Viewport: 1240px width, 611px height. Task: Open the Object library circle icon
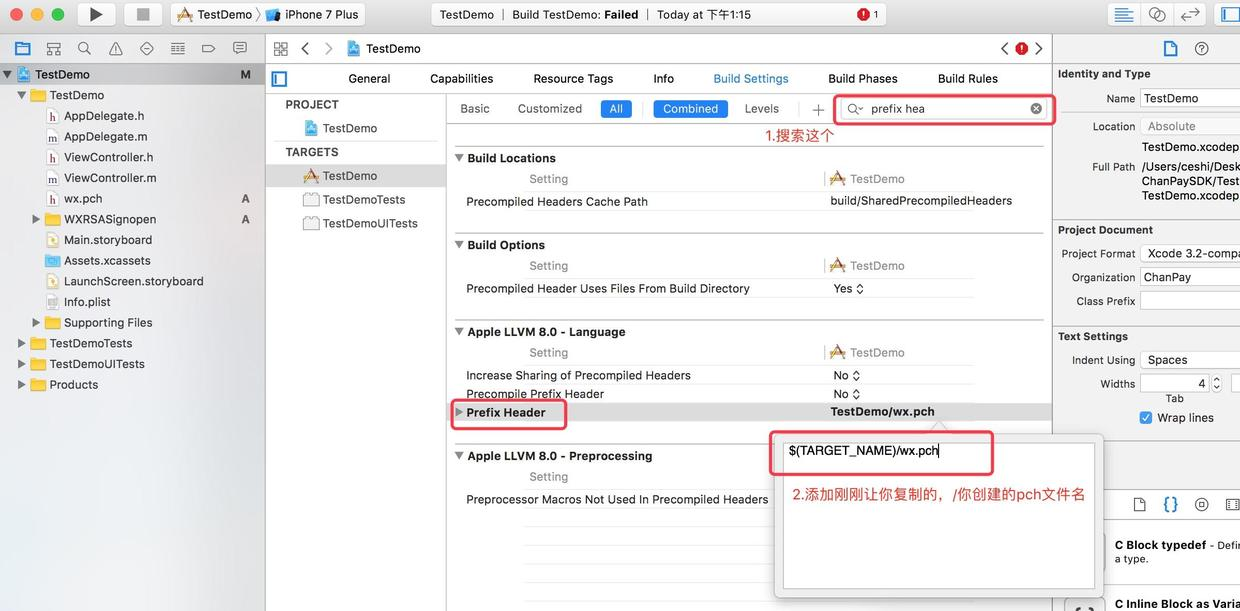tap(1201, 505)
